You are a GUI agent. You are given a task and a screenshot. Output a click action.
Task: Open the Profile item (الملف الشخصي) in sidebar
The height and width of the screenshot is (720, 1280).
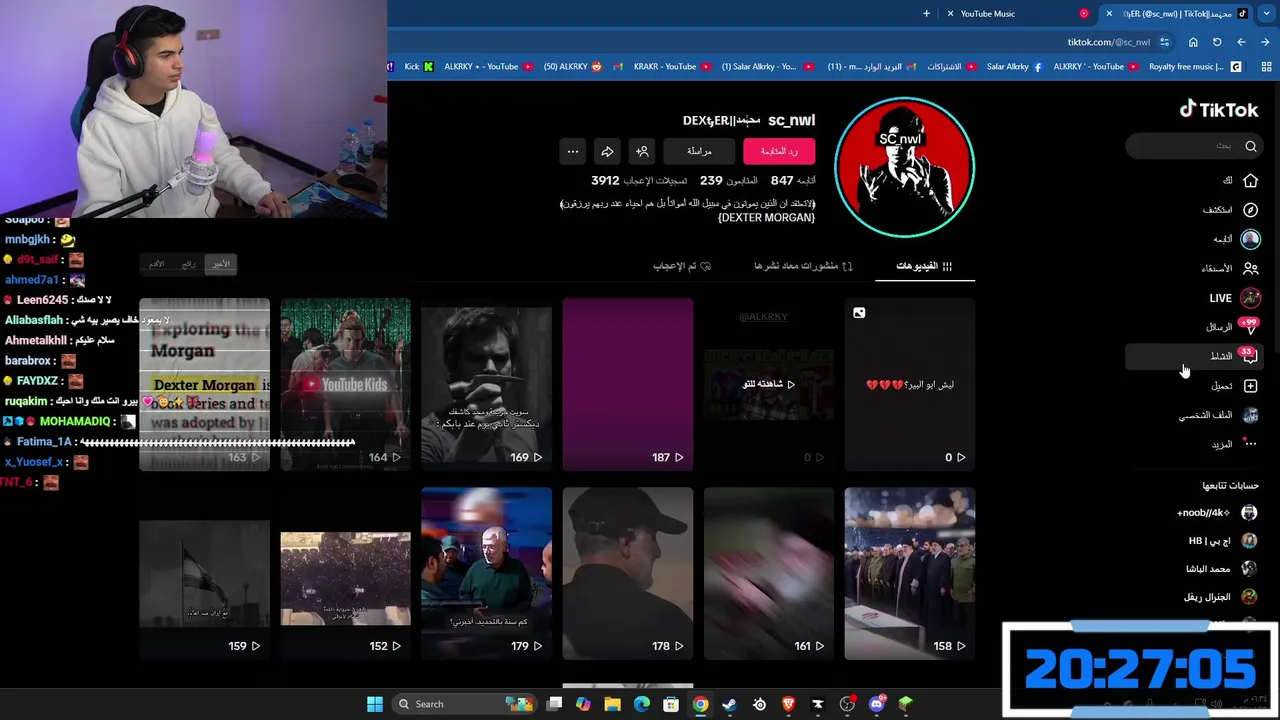pos(1218,415)
